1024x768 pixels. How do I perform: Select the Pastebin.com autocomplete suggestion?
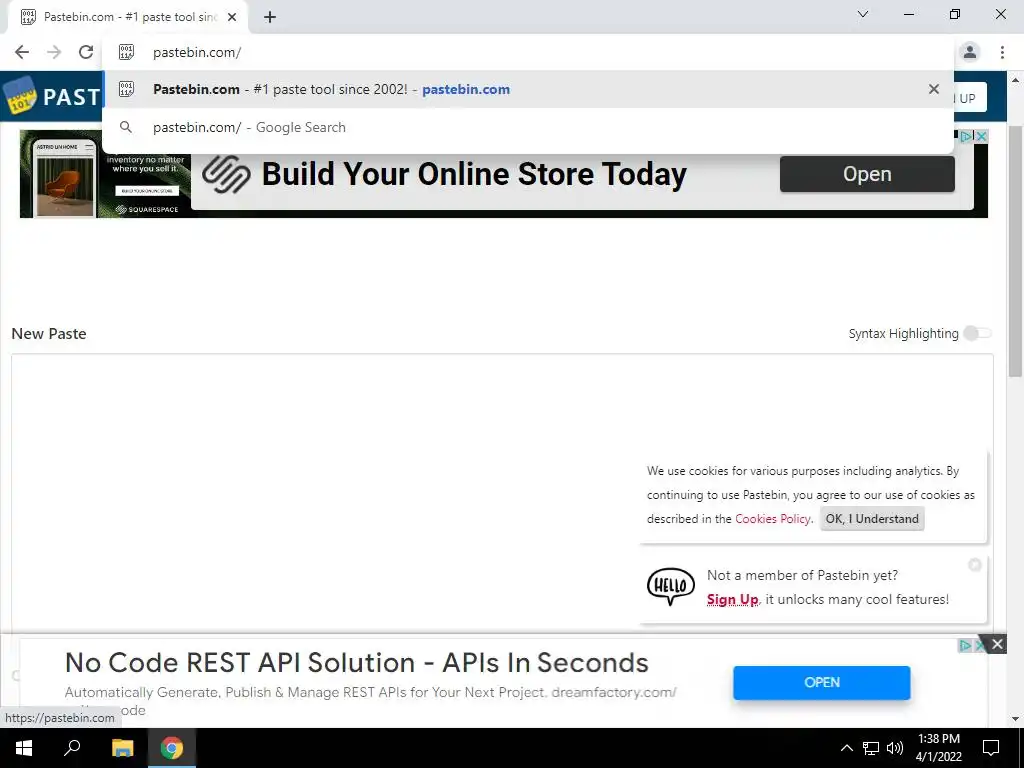pos(528,89)
